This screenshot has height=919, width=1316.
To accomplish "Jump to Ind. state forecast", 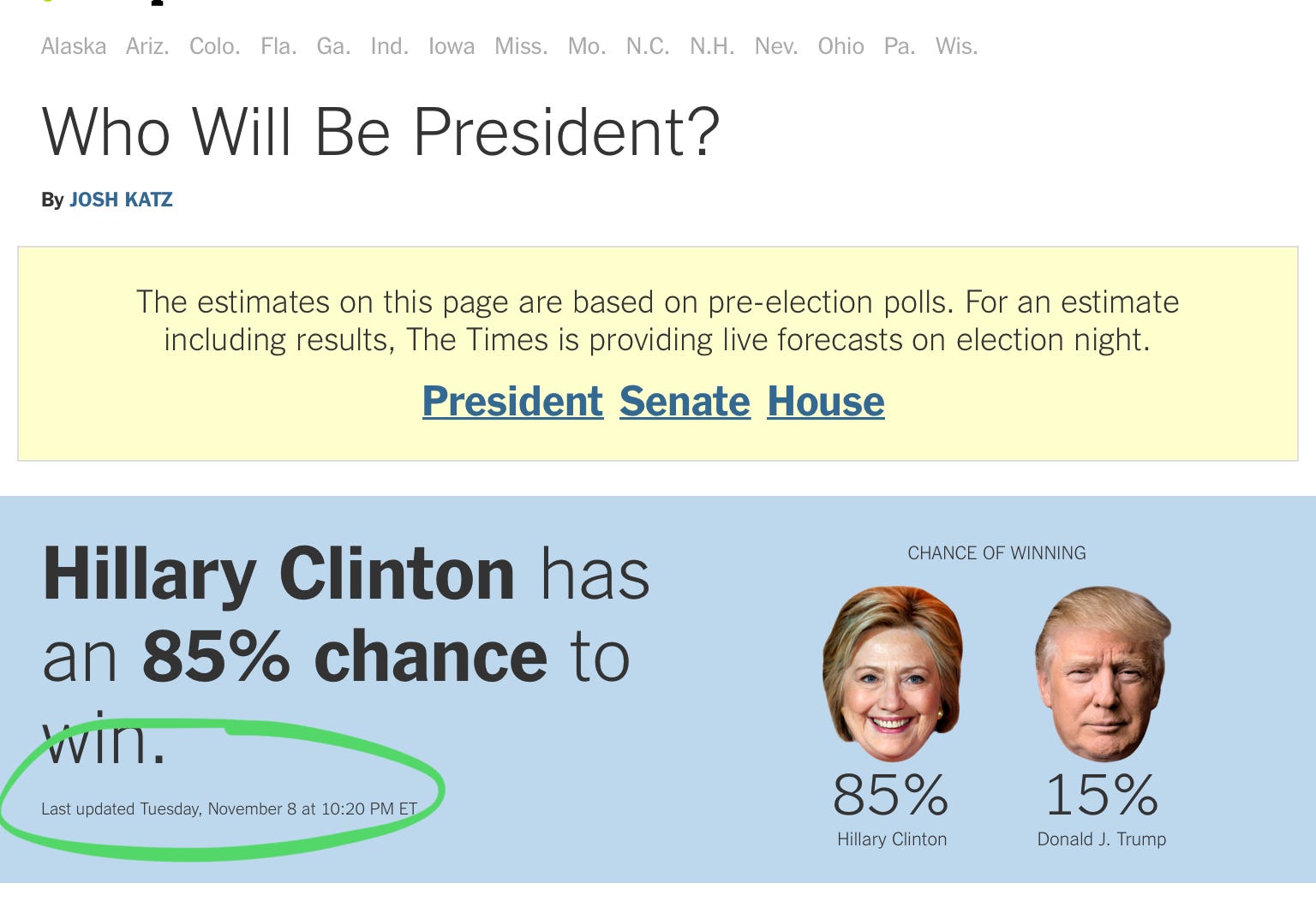I will click(389, 46).
